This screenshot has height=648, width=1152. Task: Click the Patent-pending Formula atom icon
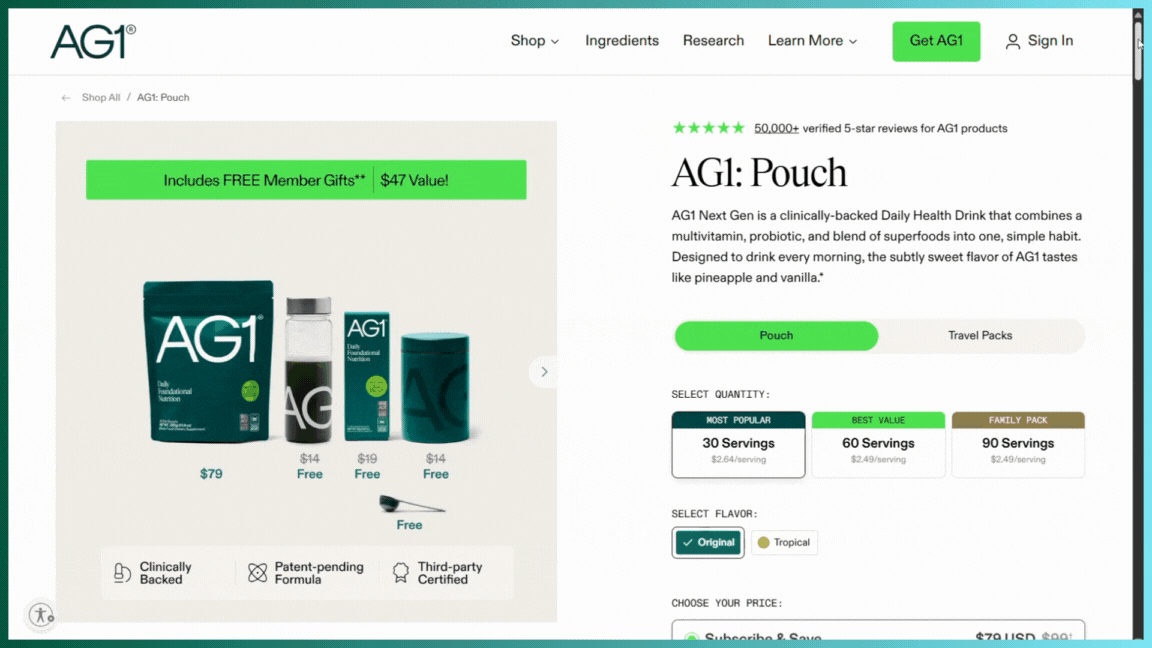pos(257,573)
